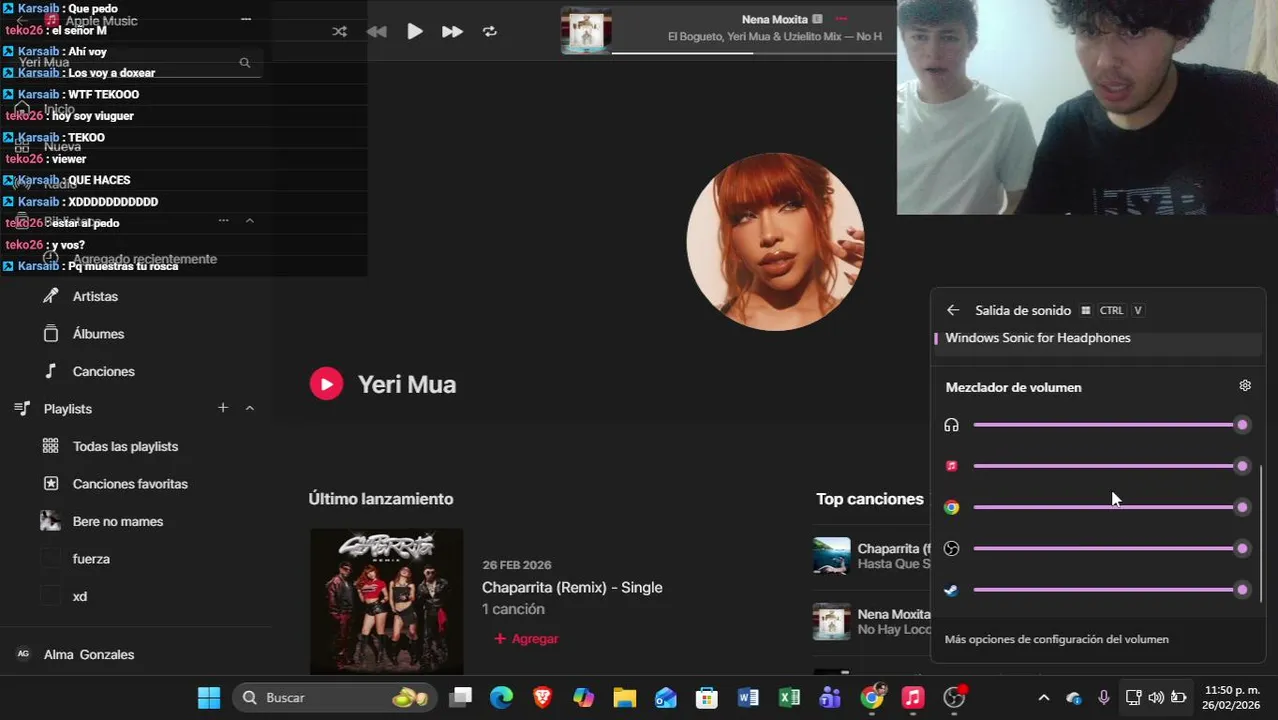Click Agregar to add the single
This screenshot has width=1278, height=720.
[526, 638]
